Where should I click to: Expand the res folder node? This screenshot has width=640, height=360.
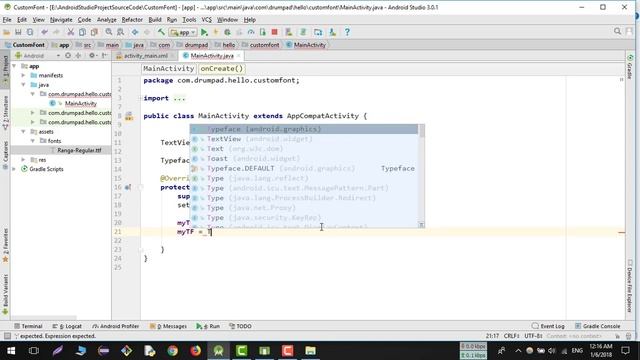tap(23, 160)
